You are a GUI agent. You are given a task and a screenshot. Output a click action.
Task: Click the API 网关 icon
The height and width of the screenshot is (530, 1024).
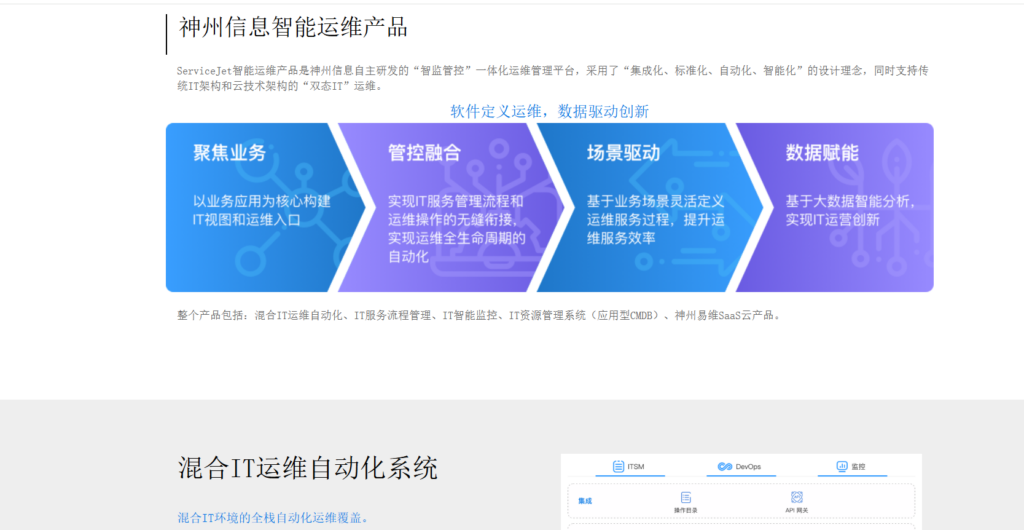(x=797, y=497)
